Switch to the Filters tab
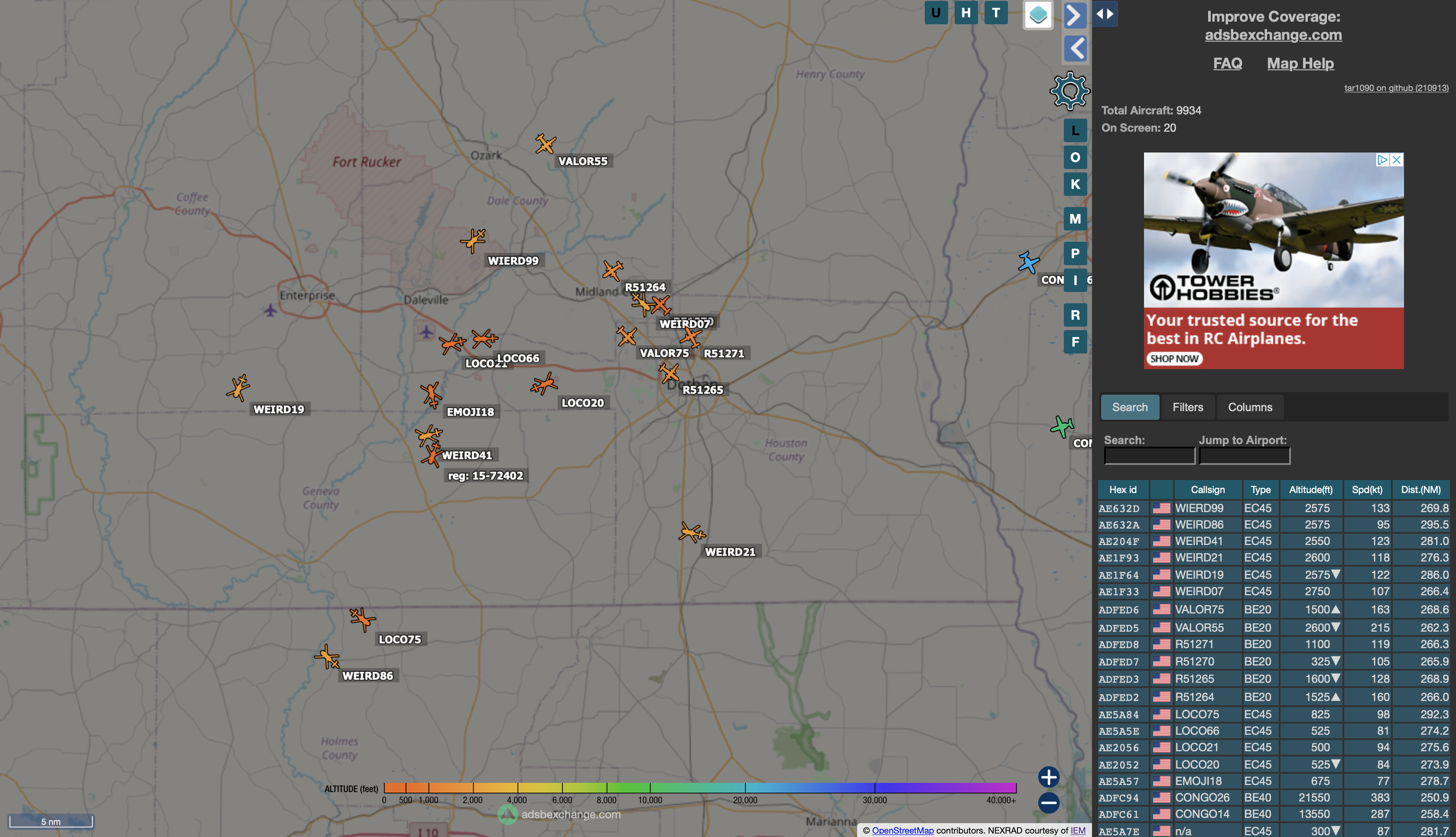The height and width of the screenshot is (837, 1456). point(1188,407)
